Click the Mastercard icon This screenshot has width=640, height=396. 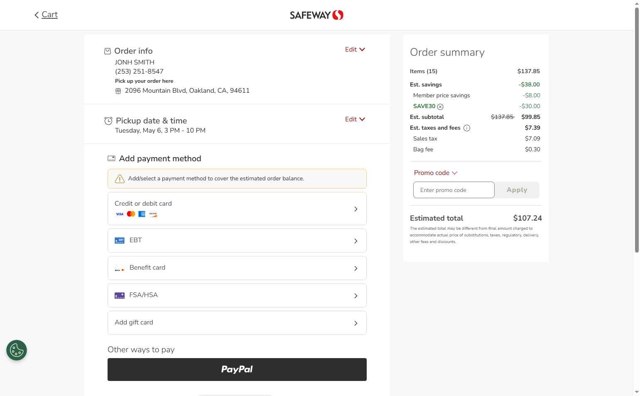(x=131, y=214)
